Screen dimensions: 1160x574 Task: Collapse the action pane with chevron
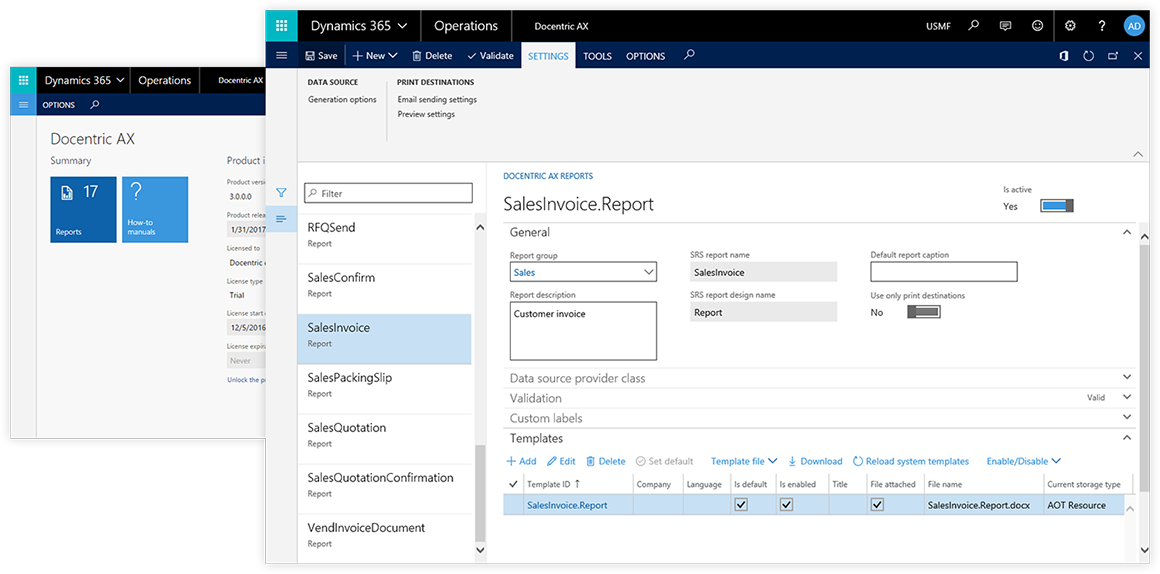(1137, 154)
